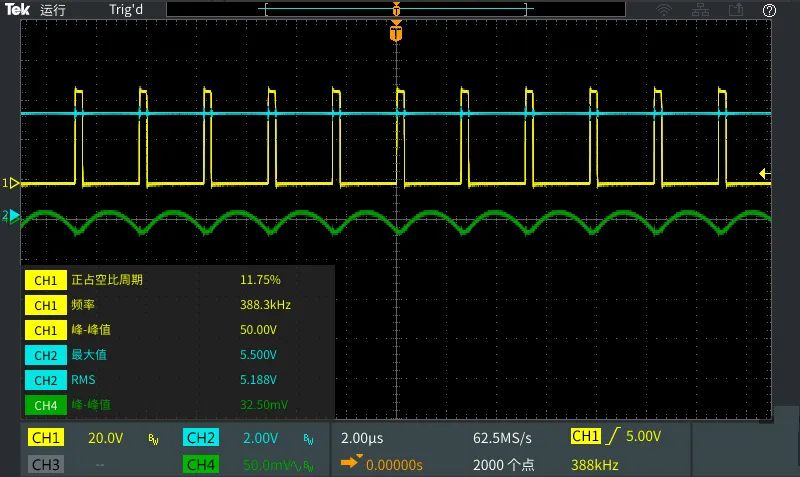
Task: Click the rising edge trigger slope icon
Action: point(613,436)
